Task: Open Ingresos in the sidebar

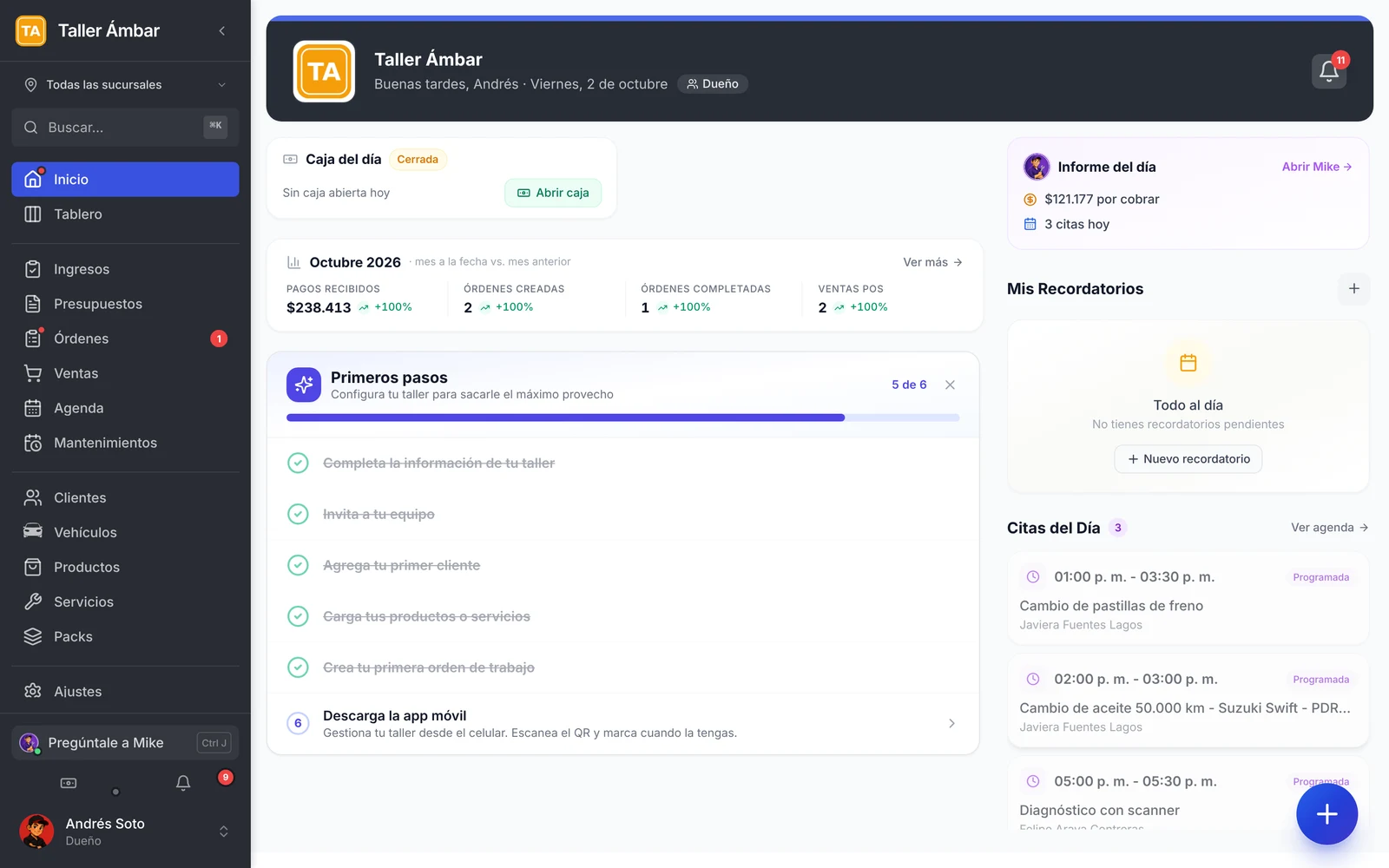Action: 125,269
